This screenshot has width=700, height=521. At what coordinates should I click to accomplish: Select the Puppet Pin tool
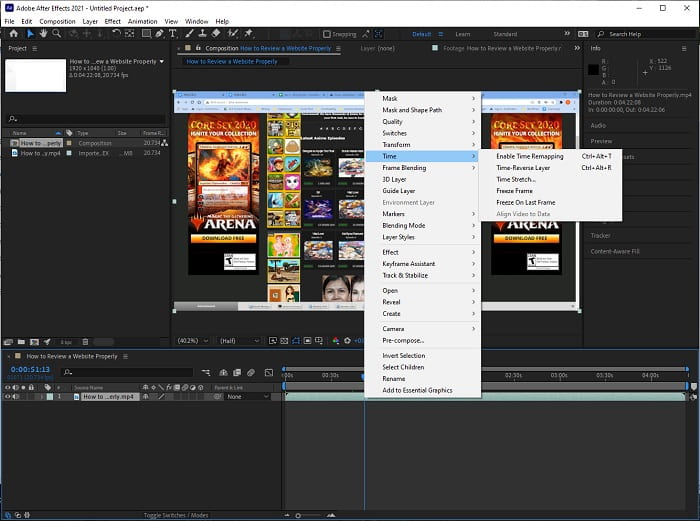pyautogui.click(x=248, y=33)
